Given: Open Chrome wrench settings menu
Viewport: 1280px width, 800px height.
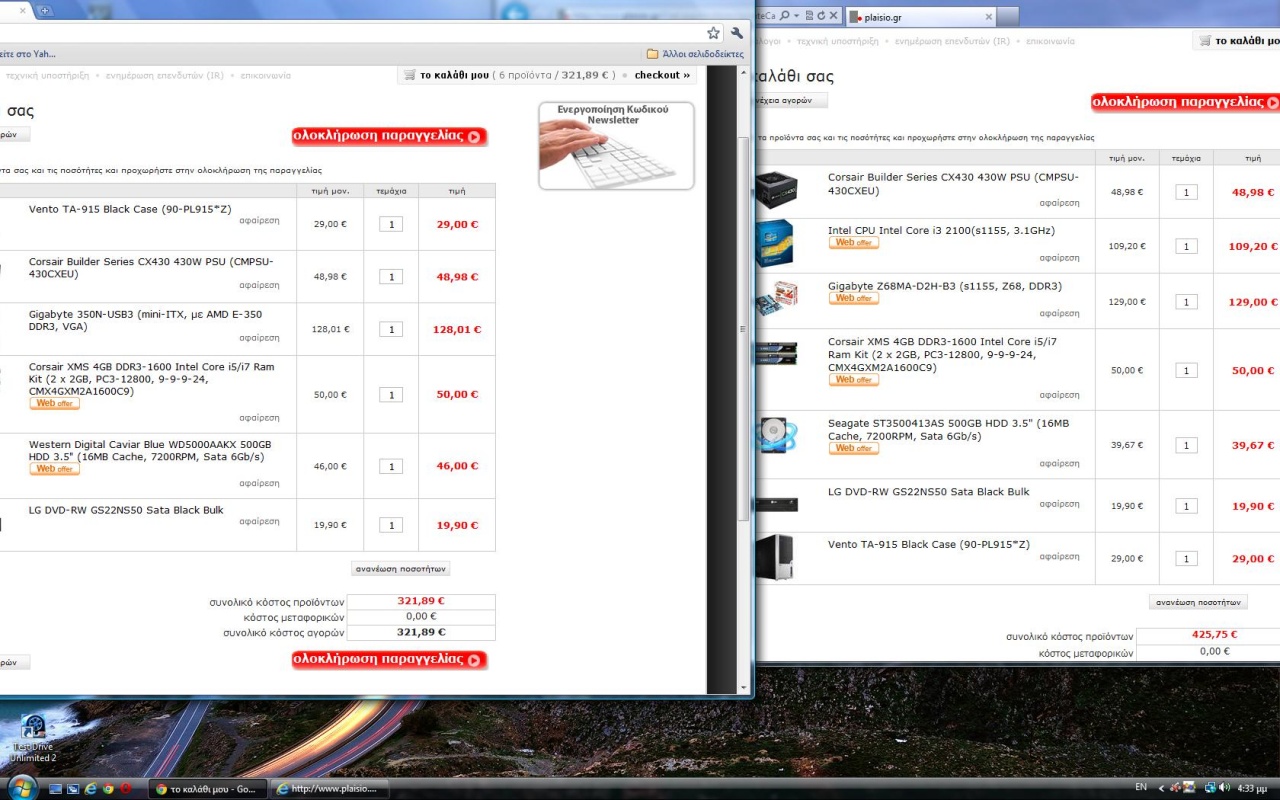Looking at the screenshot, I should [737, 33].
